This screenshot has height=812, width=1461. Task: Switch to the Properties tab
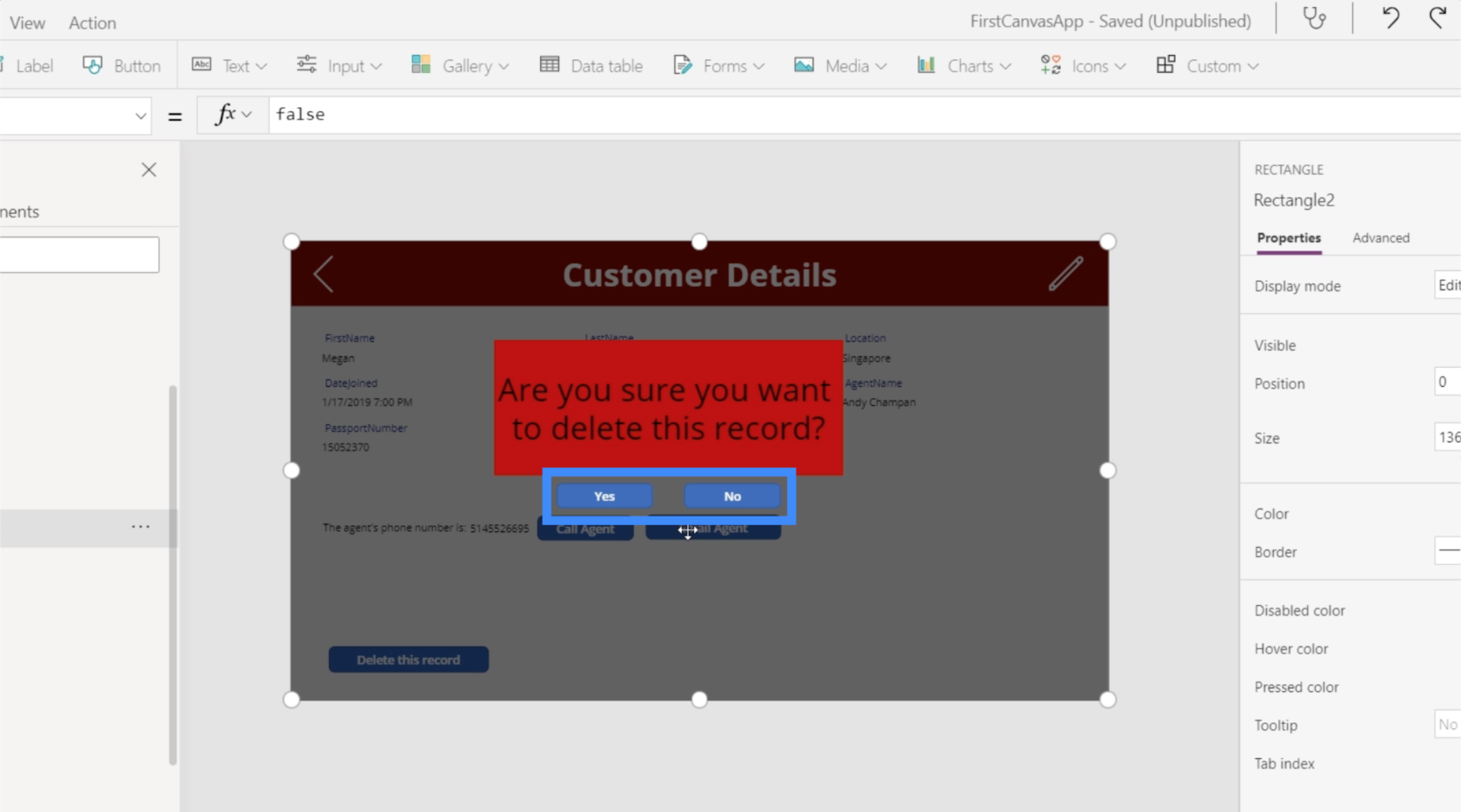click(1288, 238)
